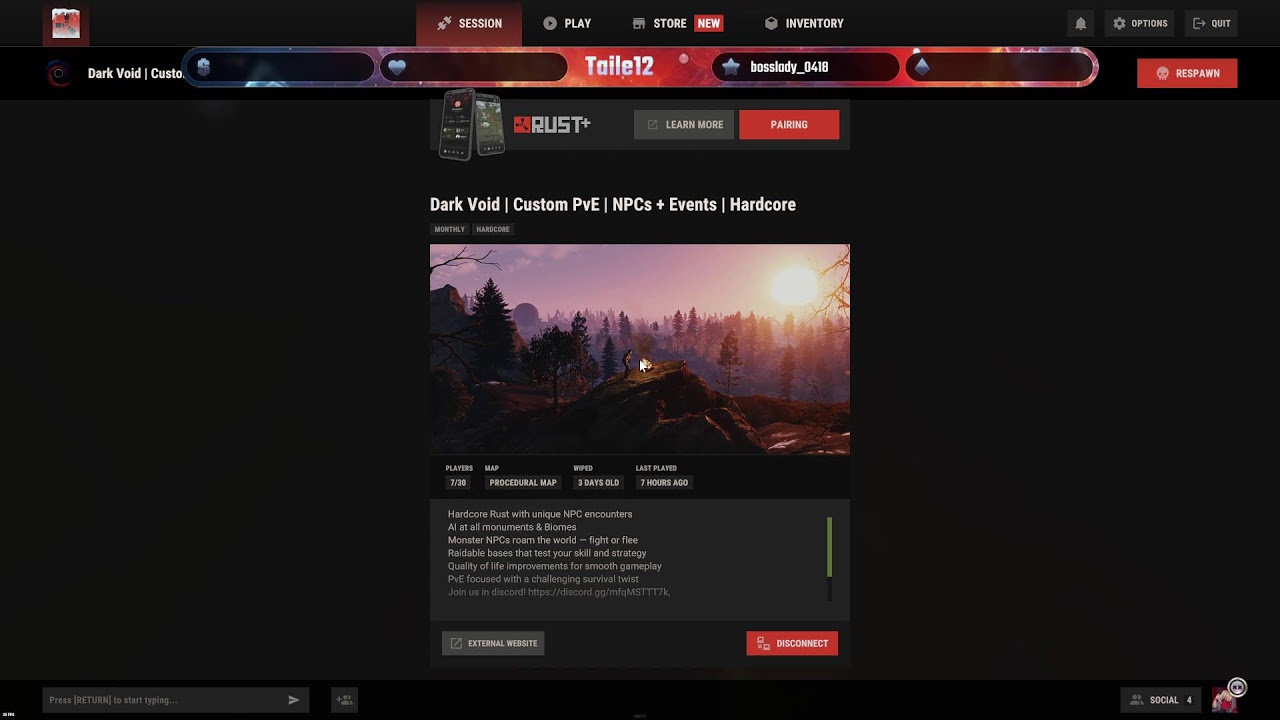Click Learn More about Rust+

click(x=684, y=125)
